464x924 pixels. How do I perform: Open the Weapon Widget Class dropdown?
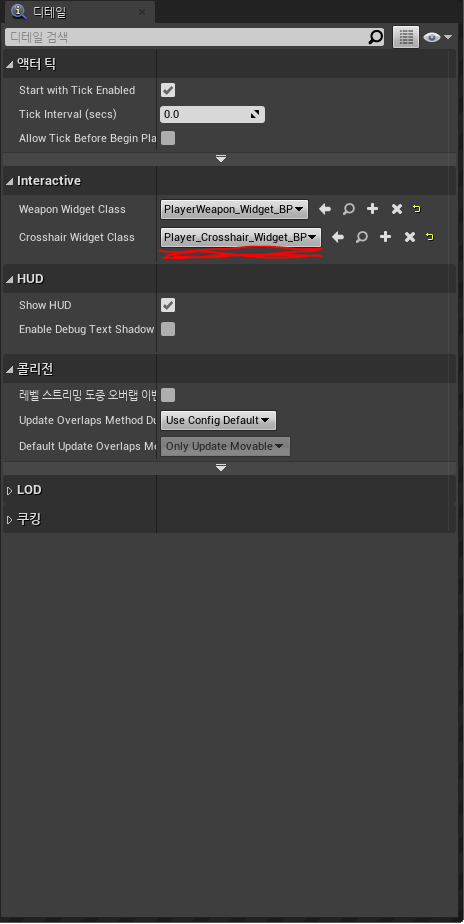[x=234, y=209]
